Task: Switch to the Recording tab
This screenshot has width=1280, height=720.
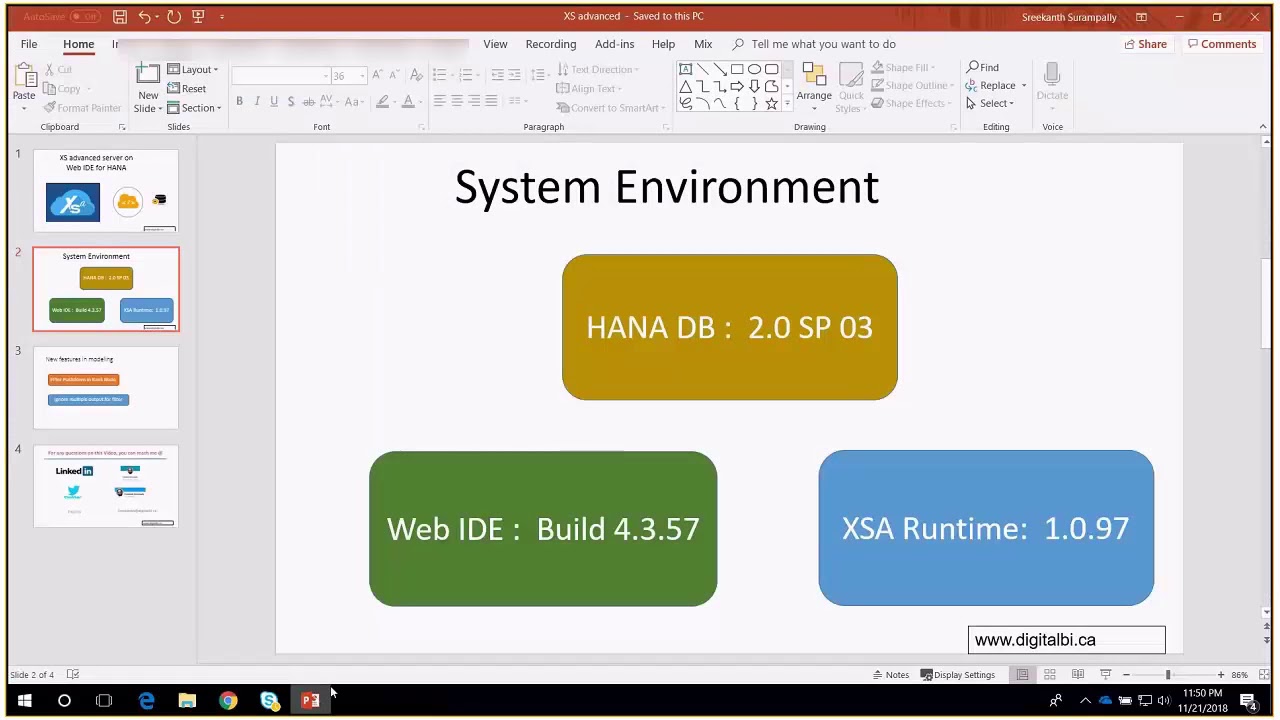Action: pyautogui.click(x=551, y=44)
